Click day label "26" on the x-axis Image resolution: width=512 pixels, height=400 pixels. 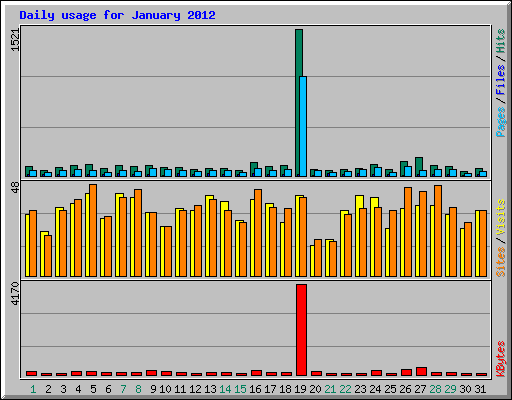click(405, 389)
